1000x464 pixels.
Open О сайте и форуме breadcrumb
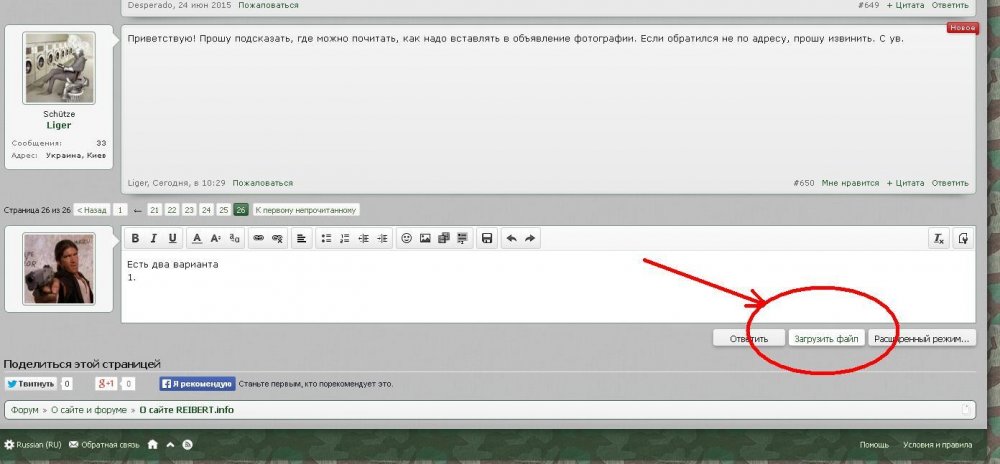pos(89,410)
